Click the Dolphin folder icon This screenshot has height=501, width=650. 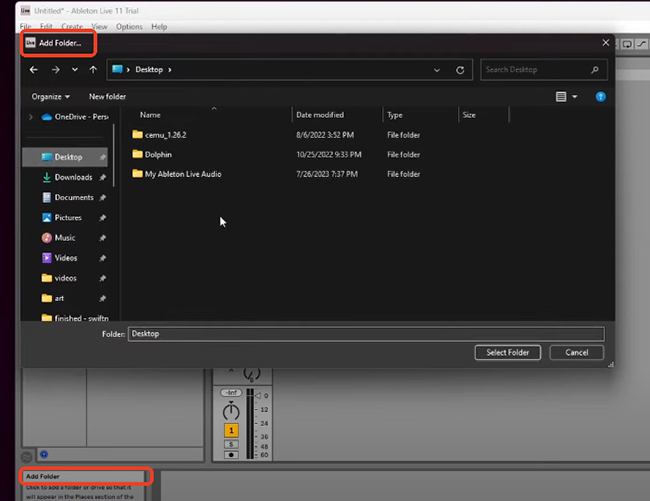click(137, 154)
